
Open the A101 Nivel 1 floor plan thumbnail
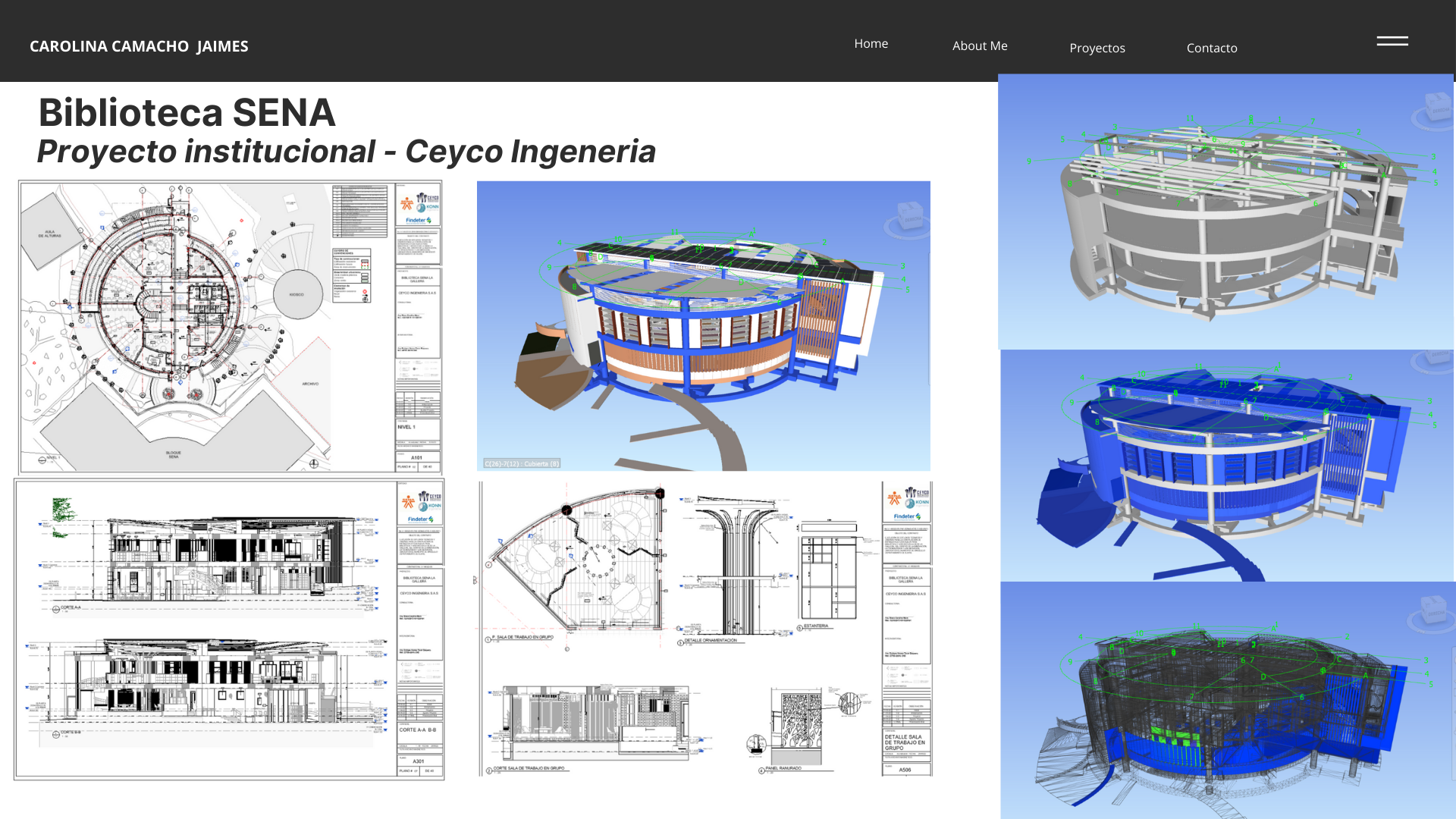pyautogui.click(x=227, y=326)
